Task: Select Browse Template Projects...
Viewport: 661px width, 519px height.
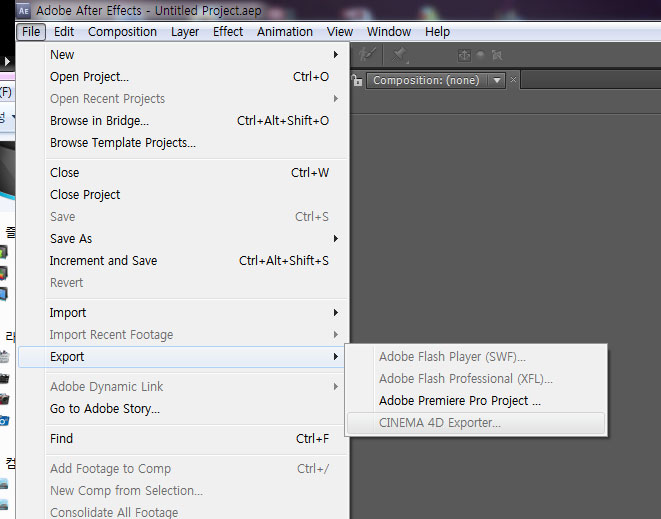Action: click(x=183, y=143)
